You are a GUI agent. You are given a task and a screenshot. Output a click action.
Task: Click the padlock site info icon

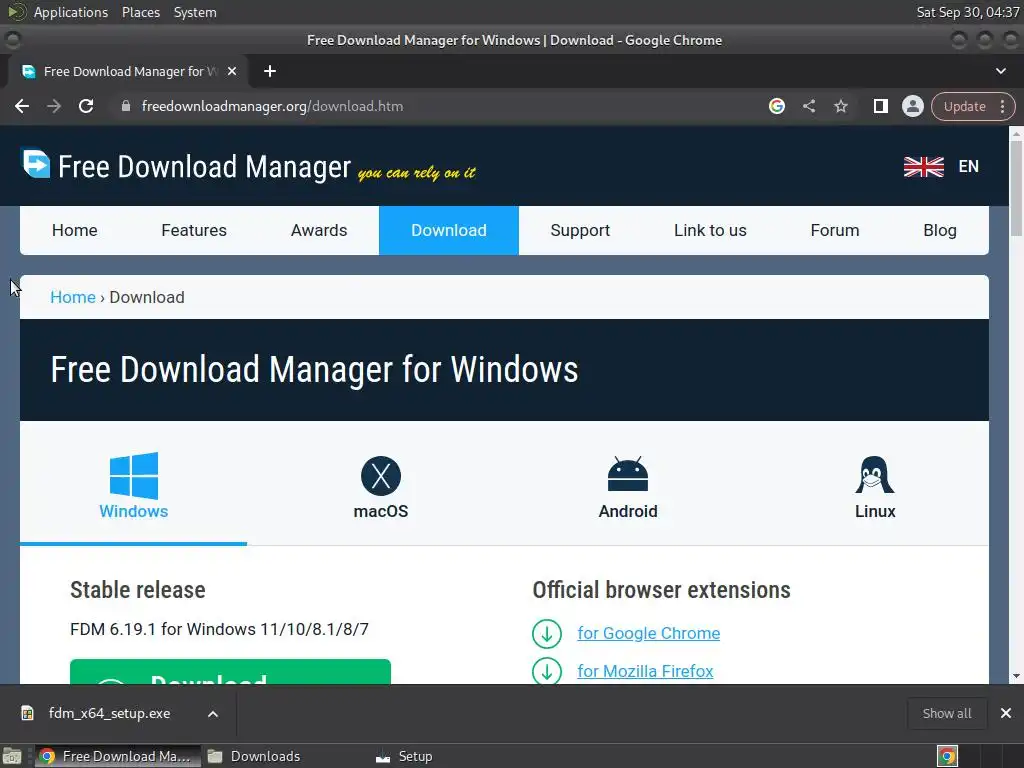click(126, 106)
